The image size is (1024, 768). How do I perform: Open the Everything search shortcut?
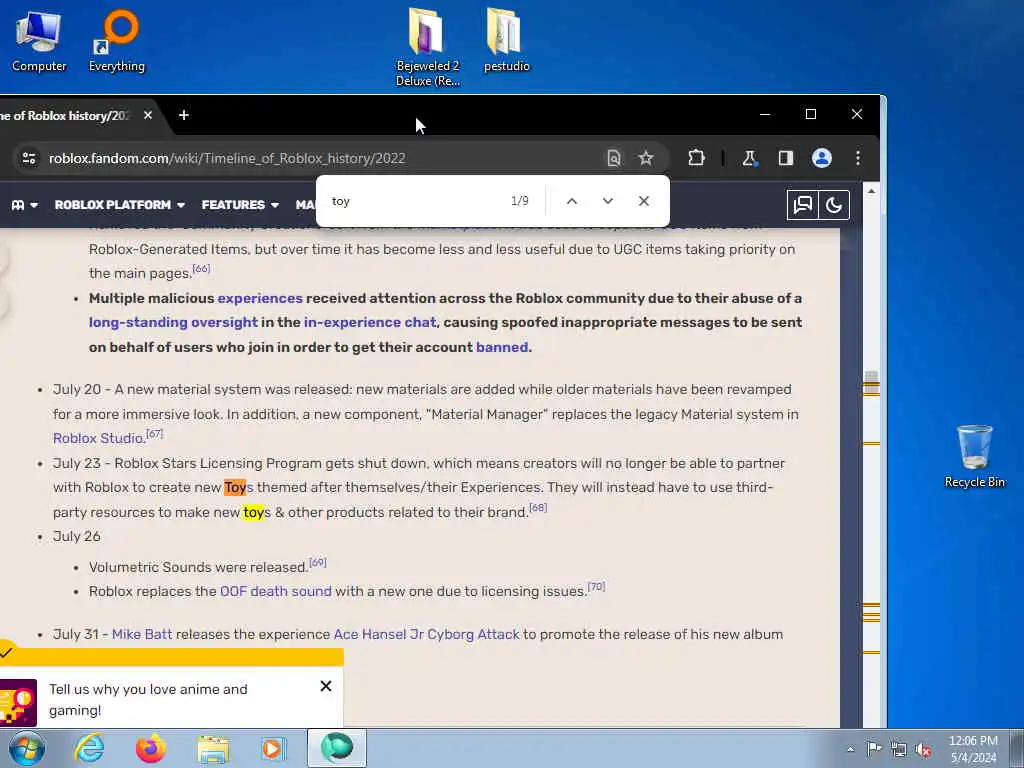[117, 40]
